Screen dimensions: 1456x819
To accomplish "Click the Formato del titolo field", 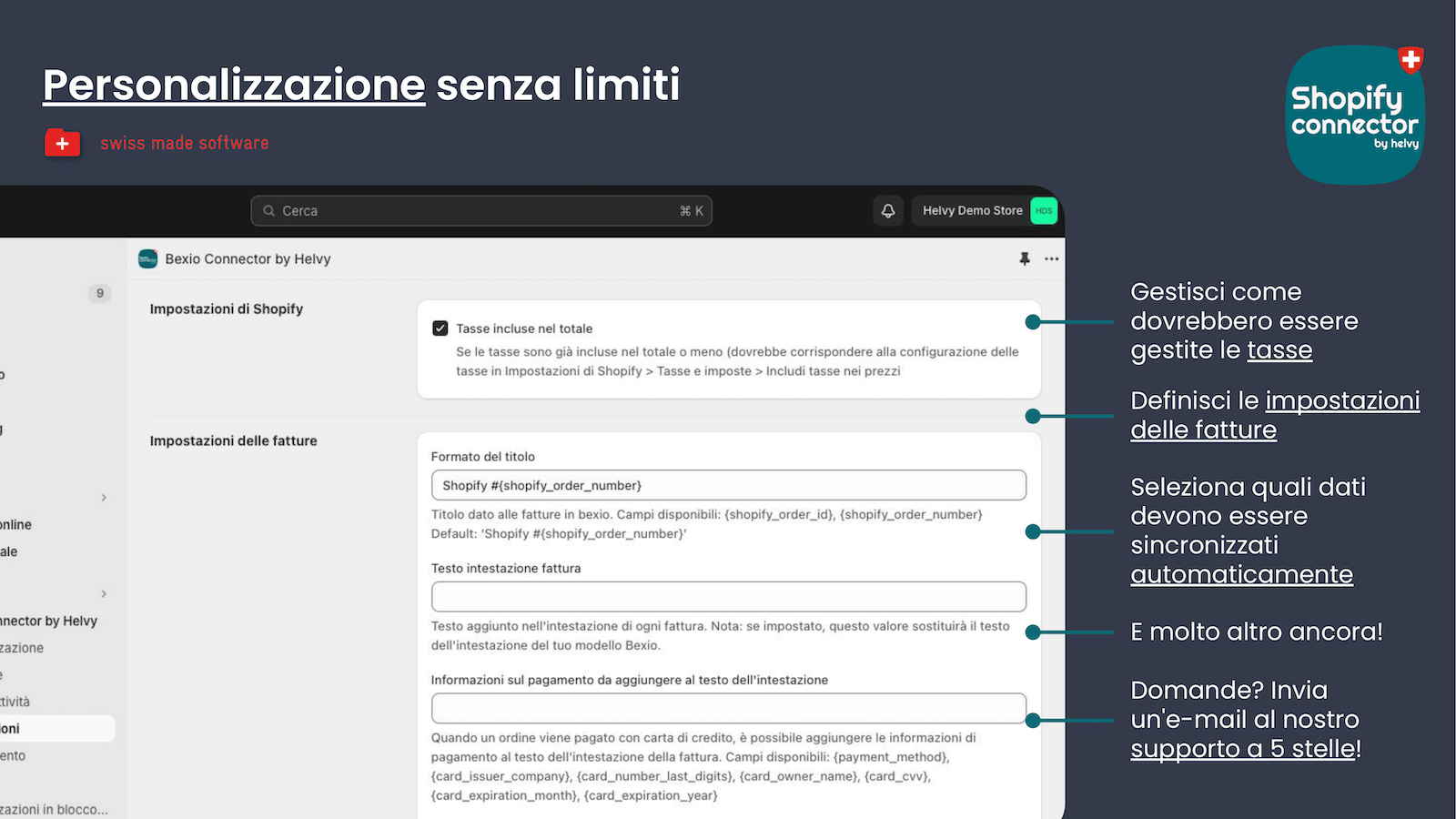I will pyautogui.click(x=729, y=485).
